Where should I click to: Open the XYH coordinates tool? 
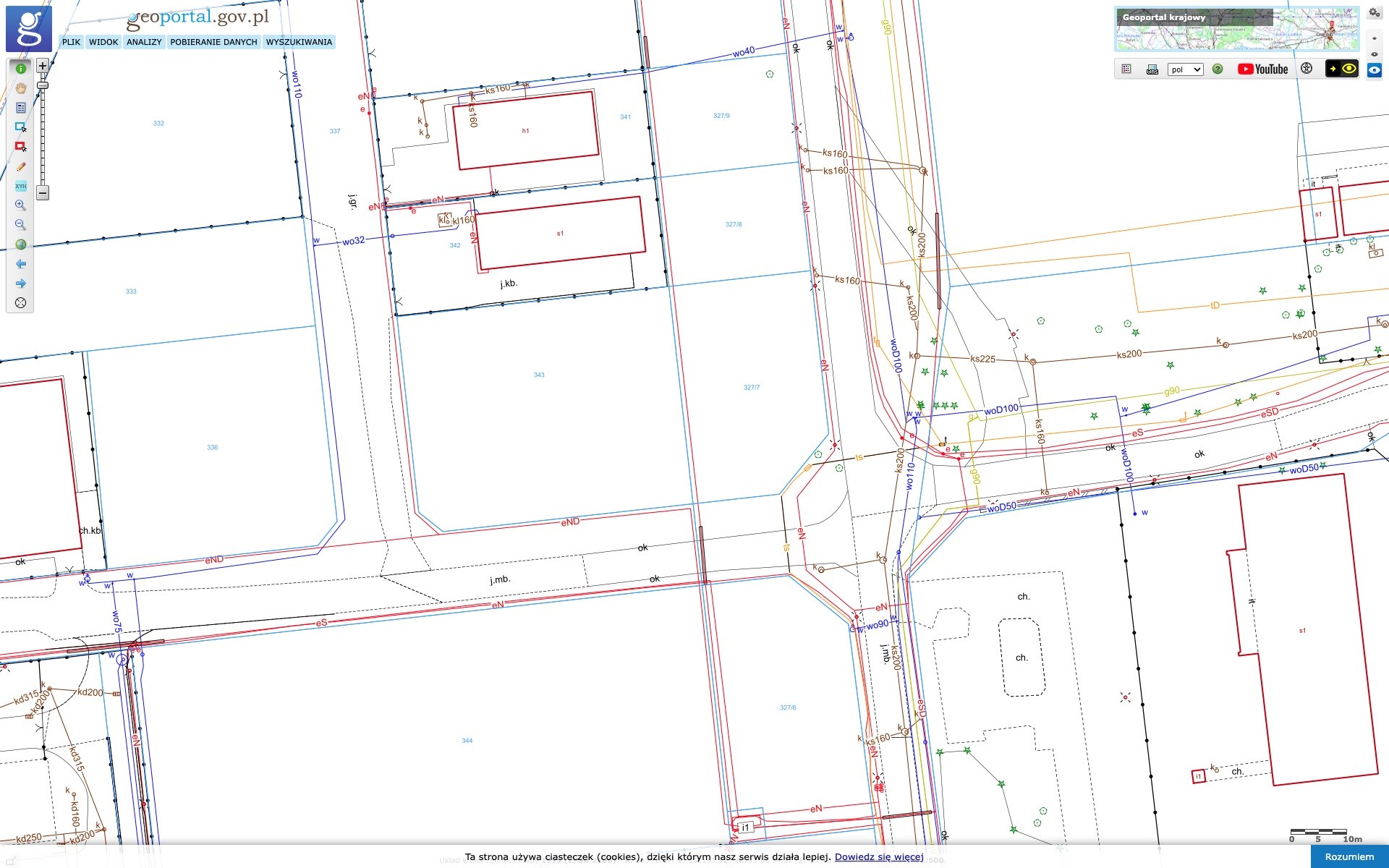(x=20, y=186)
